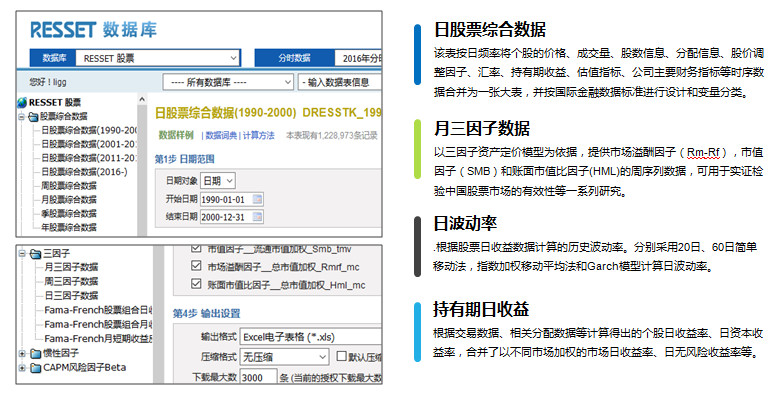Open the 所有数据库 dropdown
This screenshot has width=777, height=398.
pos(228,82)
